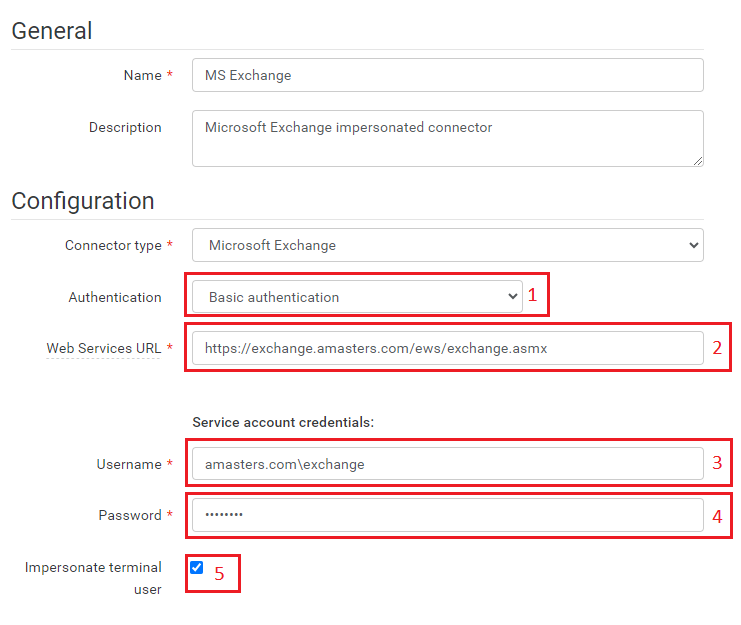Viewport: 741px width, 625px height.
Task: Click the Description field label
Action: (125, 127)
